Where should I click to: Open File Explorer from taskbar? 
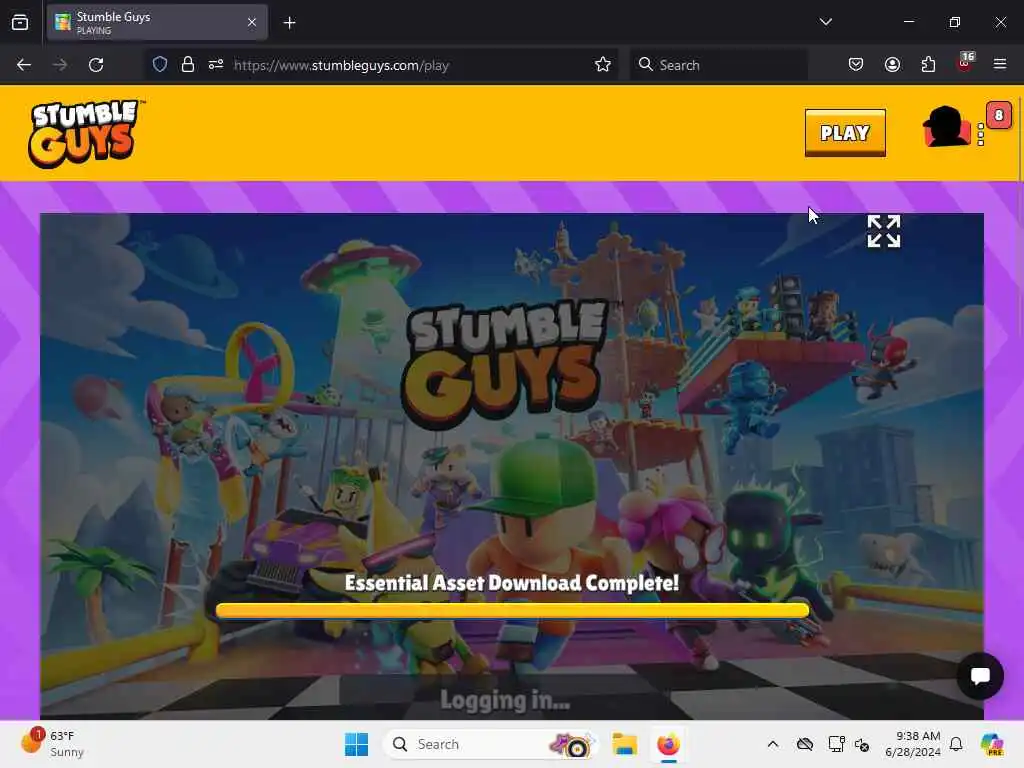coord(624,744)
